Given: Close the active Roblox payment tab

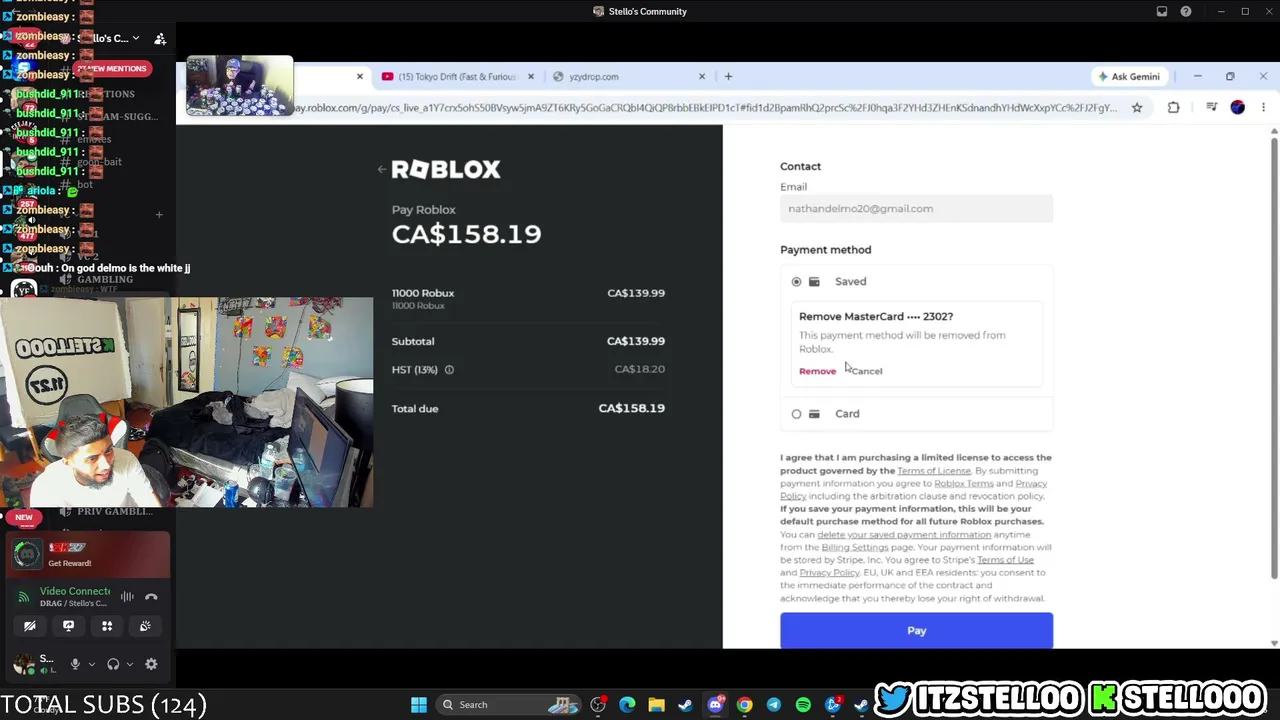Looking at the screenshot, I should click(x=360, y=77).
